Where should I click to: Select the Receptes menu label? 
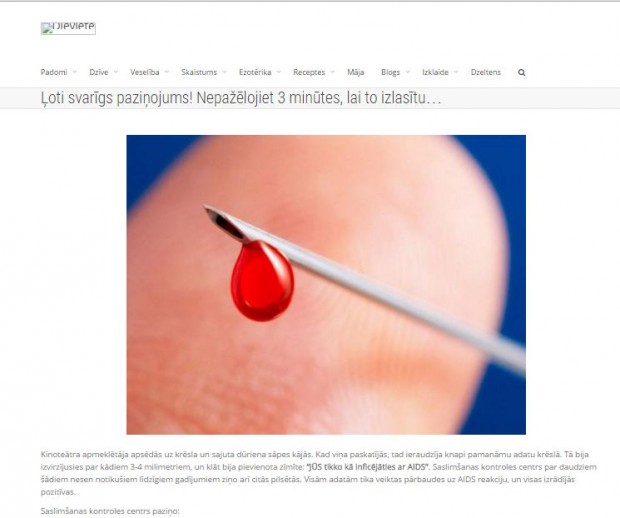(309, 72)
